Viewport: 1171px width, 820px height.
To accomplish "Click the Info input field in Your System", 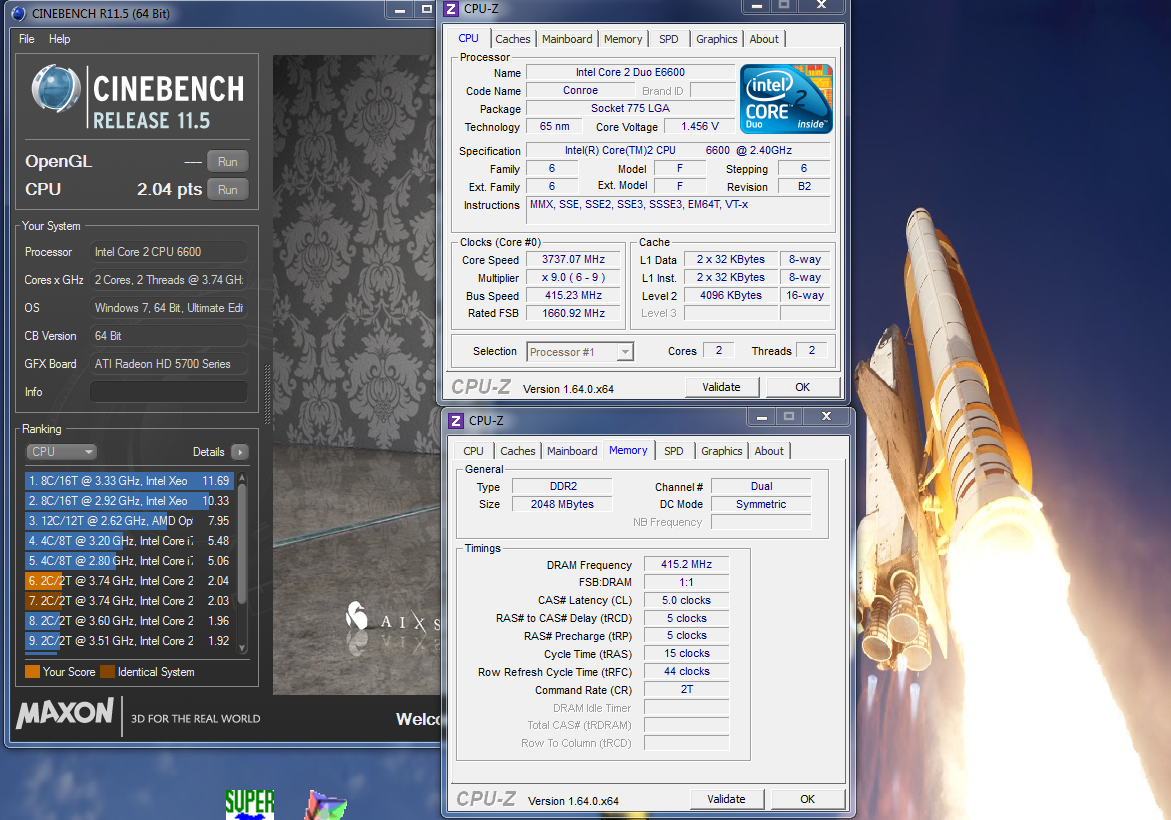I will [x=169, y=391].
